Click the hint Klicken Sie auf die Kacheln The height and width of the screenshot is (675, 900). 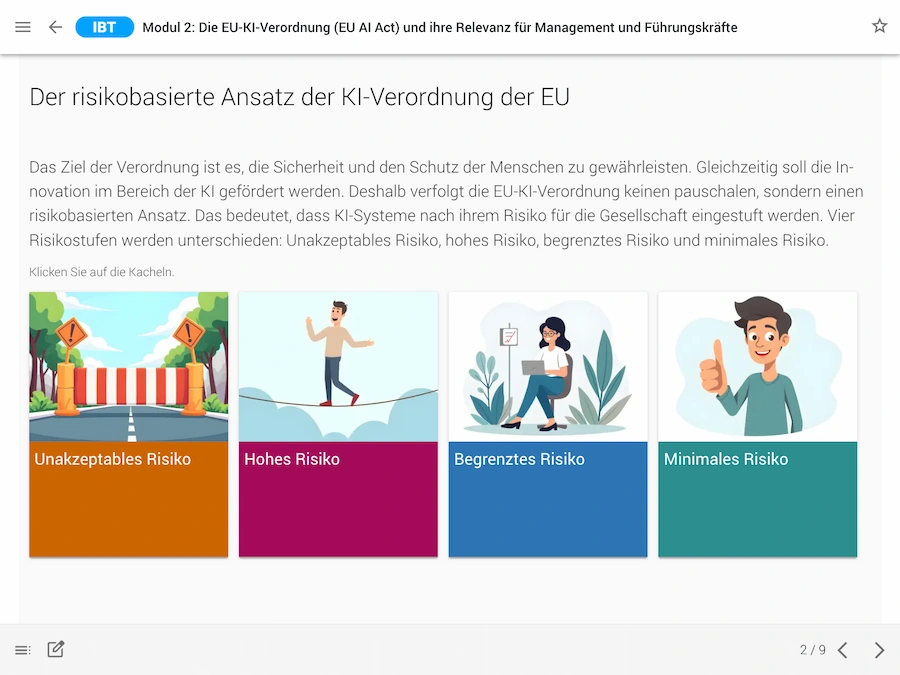point(102,272)
